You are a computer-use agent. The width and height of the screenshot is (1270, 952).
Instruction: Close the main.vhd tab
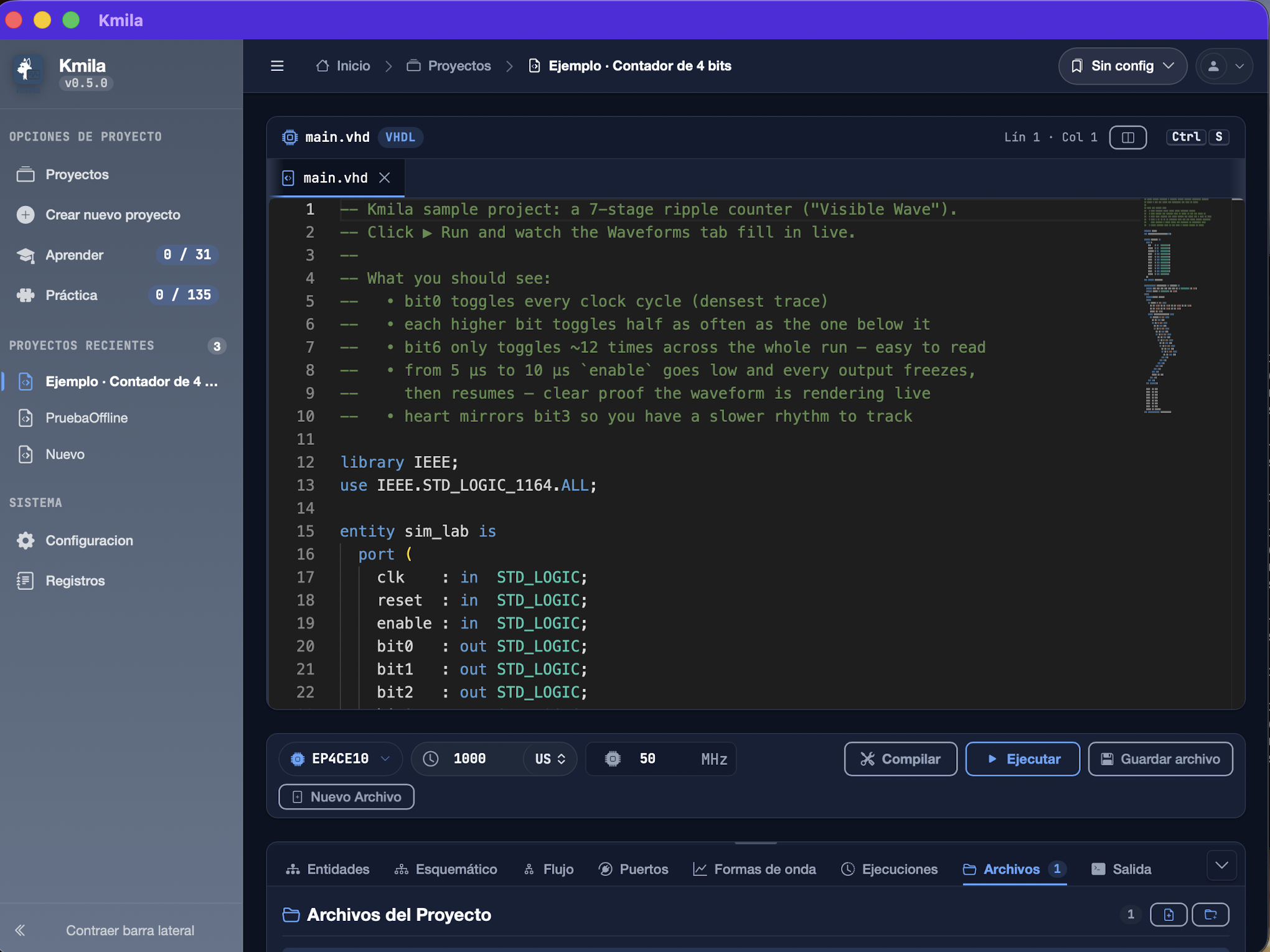tap(385, 178)
